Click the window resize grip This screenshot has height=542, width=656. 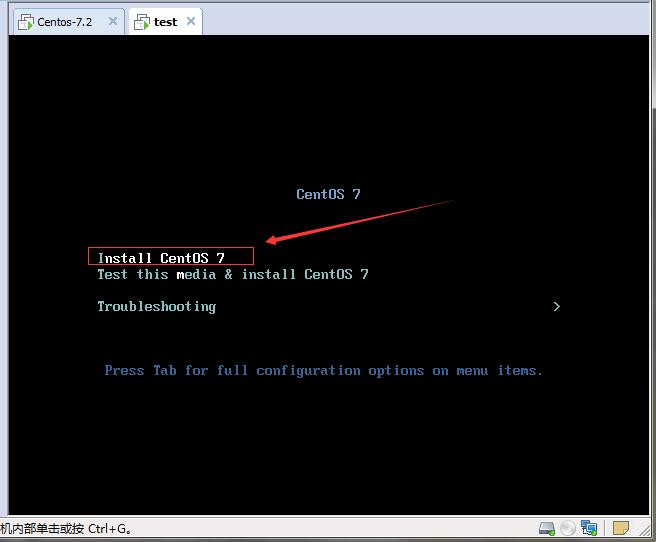point(645,530)
